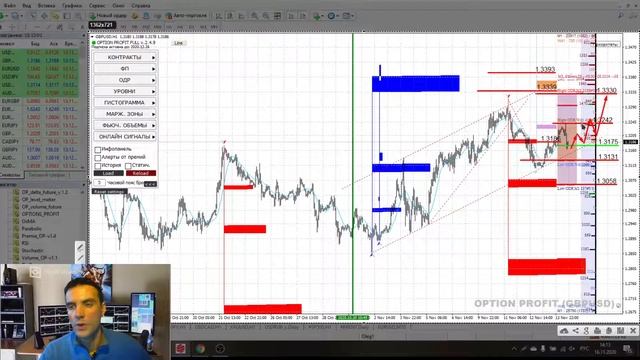The height and width of the screenshot is (360, 640).
Task: Expand the ОДР menu
Action: click(x=125, y=80)
